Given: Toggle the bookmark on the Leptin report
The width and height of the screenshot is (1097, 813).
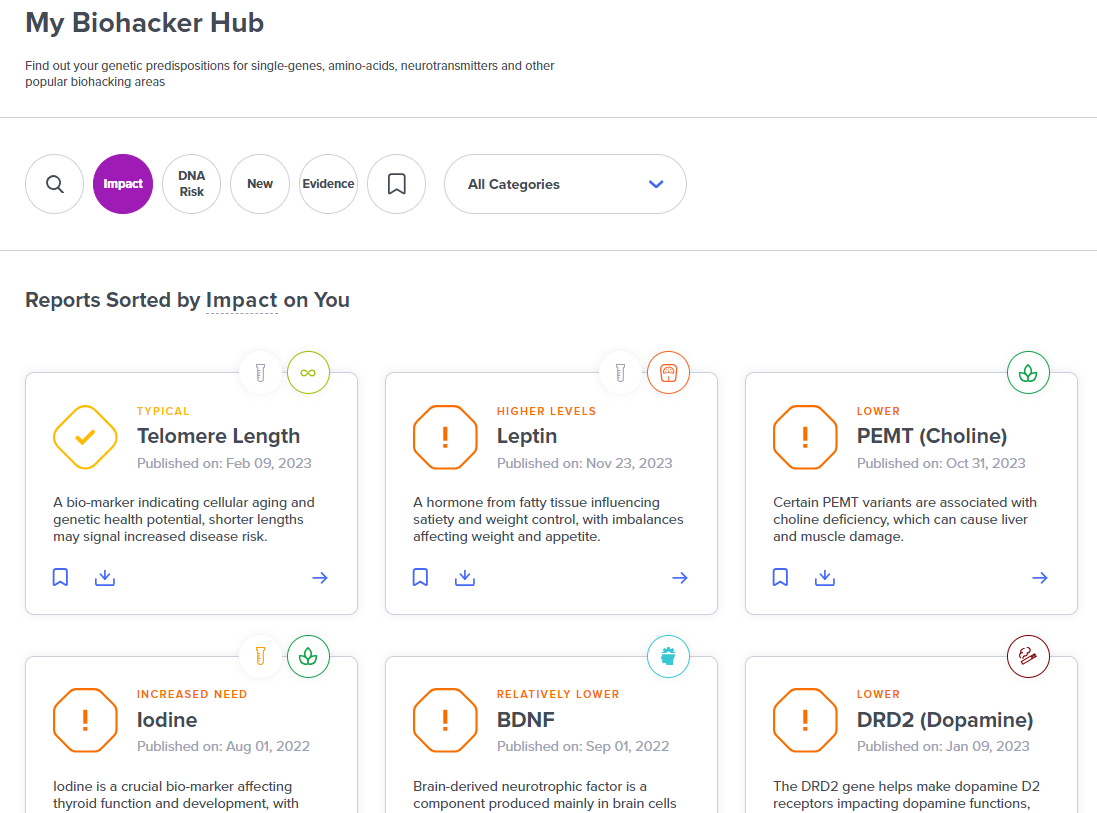Looking at the screenshot, I should pyautogui.click(x=420, y=577).
